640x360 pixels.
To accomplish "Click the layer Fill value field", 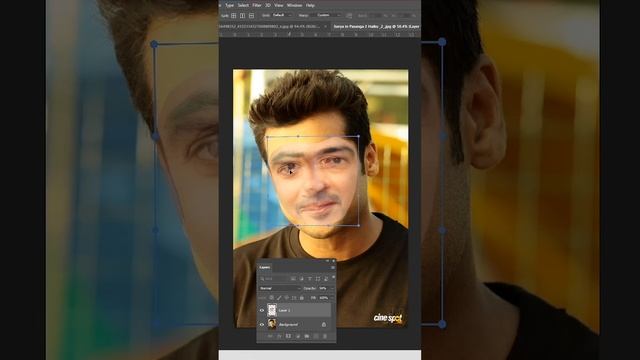I will tap(324, 298).
